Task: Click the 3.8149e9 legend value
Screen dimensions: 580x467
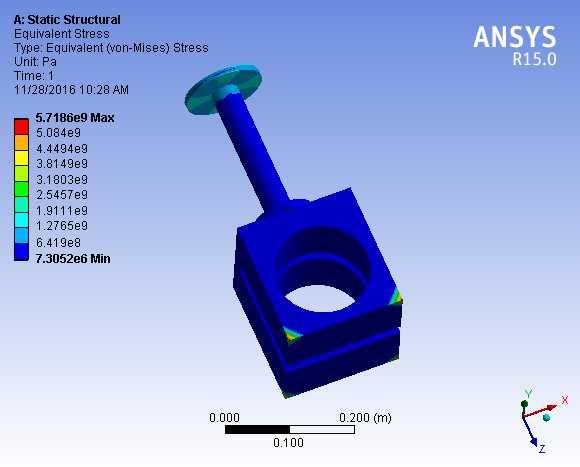Action: click(62, 163)
